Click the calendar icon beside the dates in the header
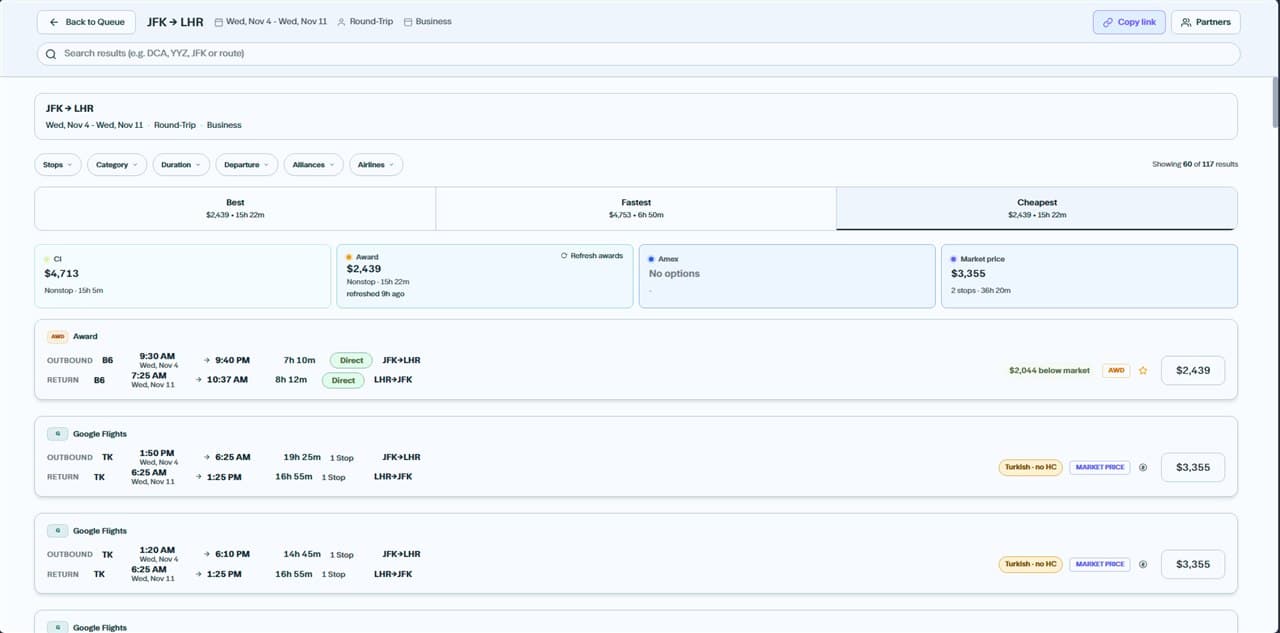This screenshot has height=633, width=1280. (x=218, y=22)
